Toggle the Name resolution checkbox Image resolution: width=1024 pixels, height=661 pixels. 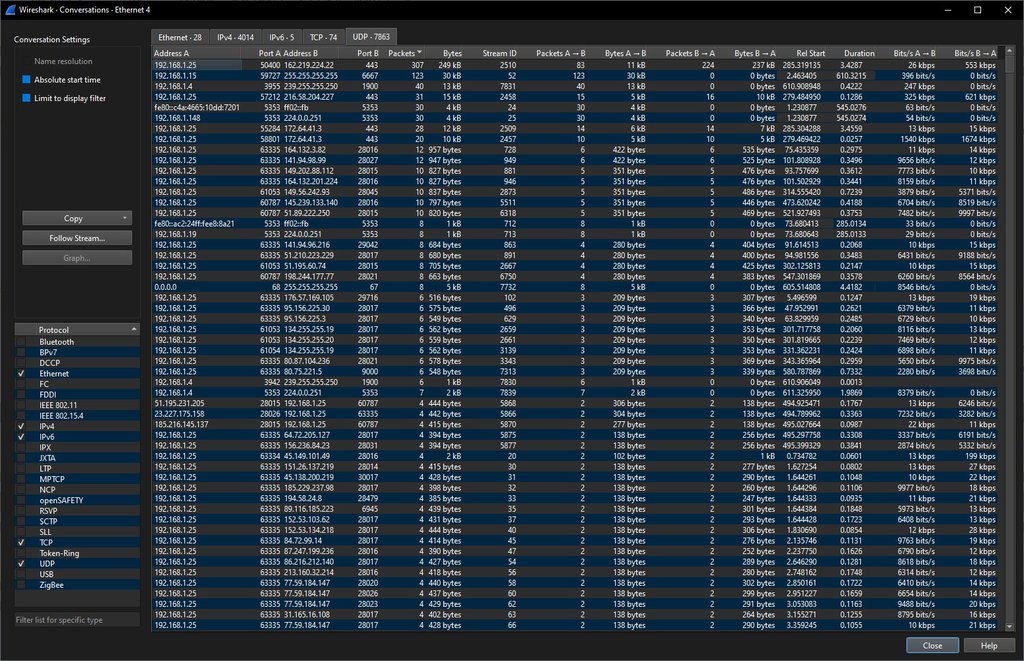point(27,61)
